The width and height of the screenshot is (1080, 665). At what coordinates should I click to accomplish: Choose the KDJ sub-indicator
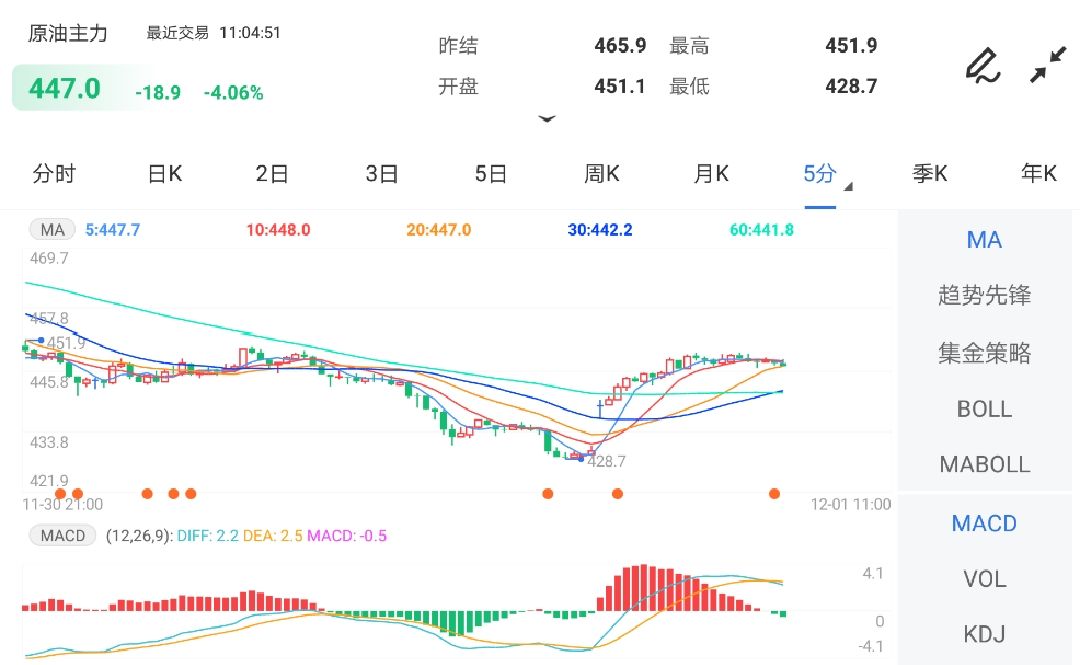(984, 634)
